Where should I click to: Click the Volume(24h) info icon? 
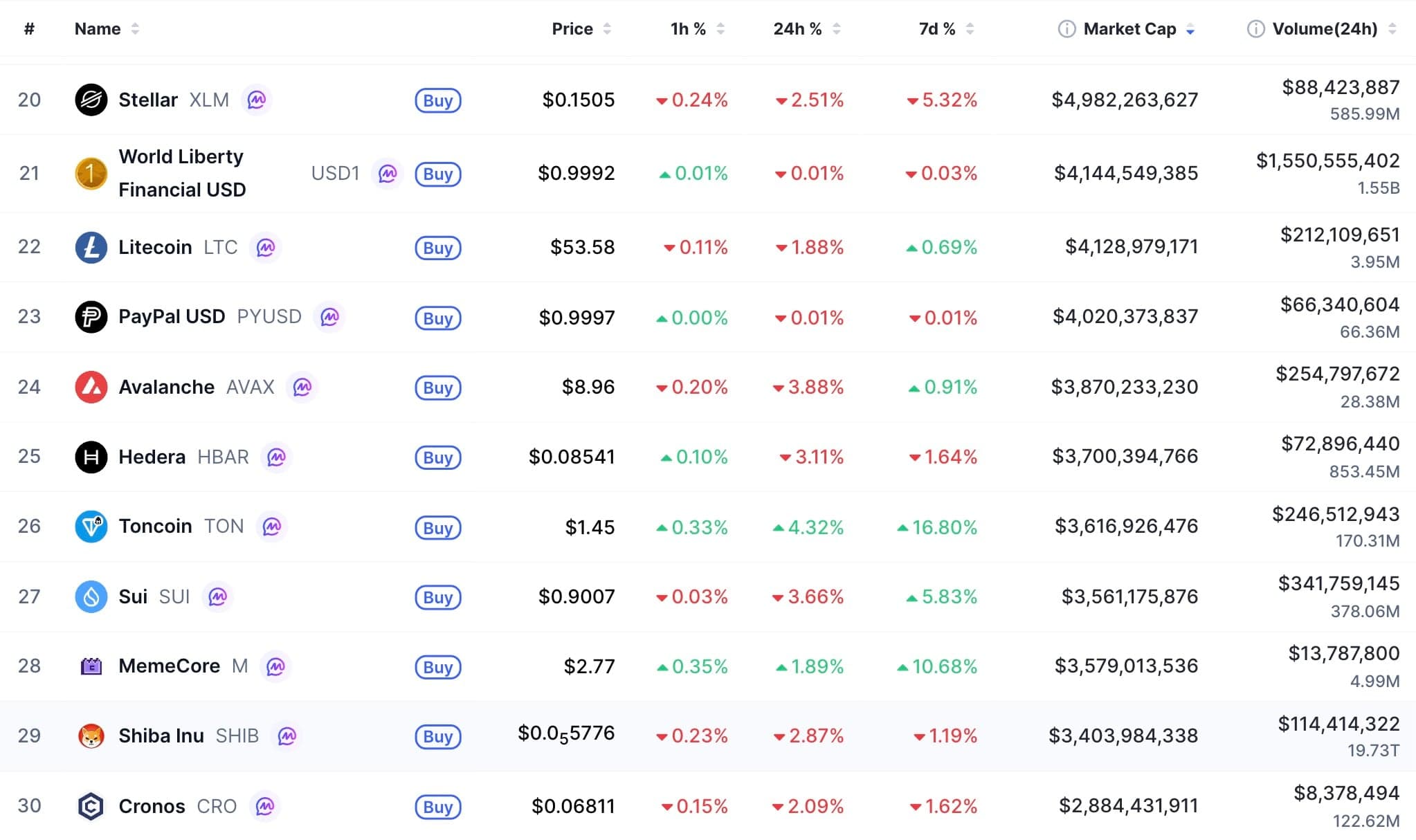point(1255,29)
